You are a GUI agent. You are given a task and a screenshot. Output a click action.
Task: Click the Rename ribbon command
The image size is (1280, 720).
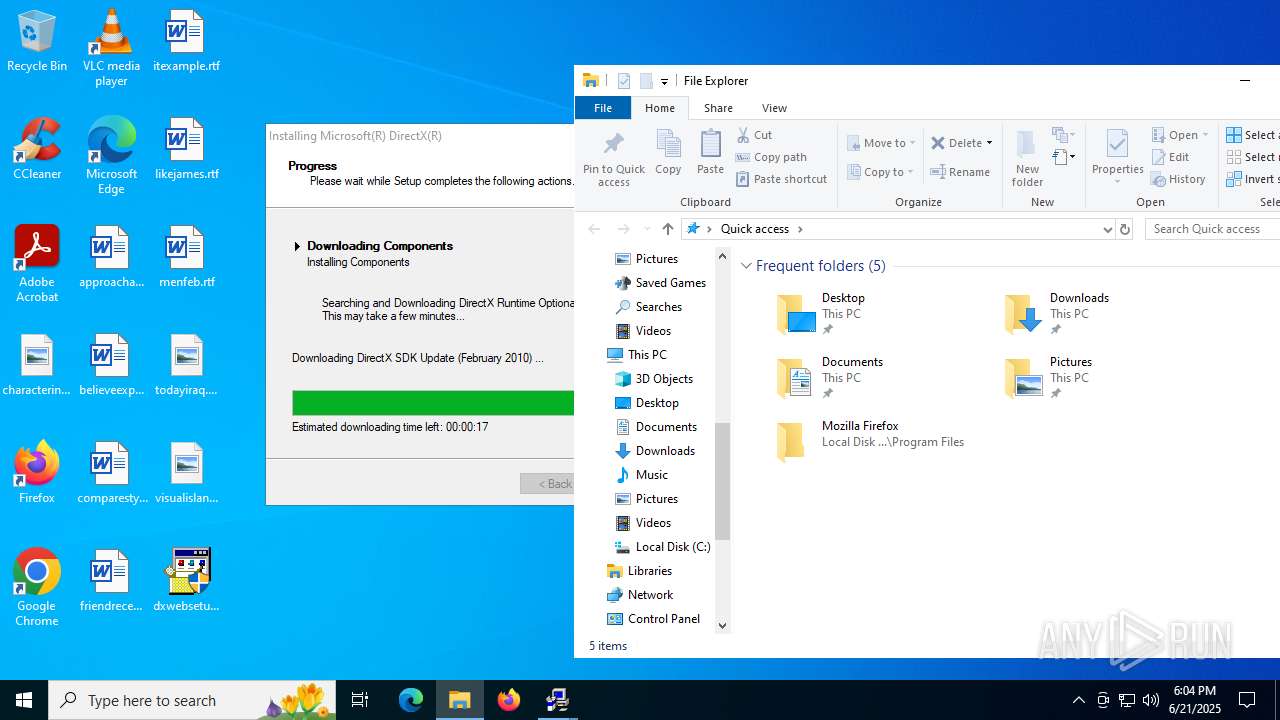960,172
